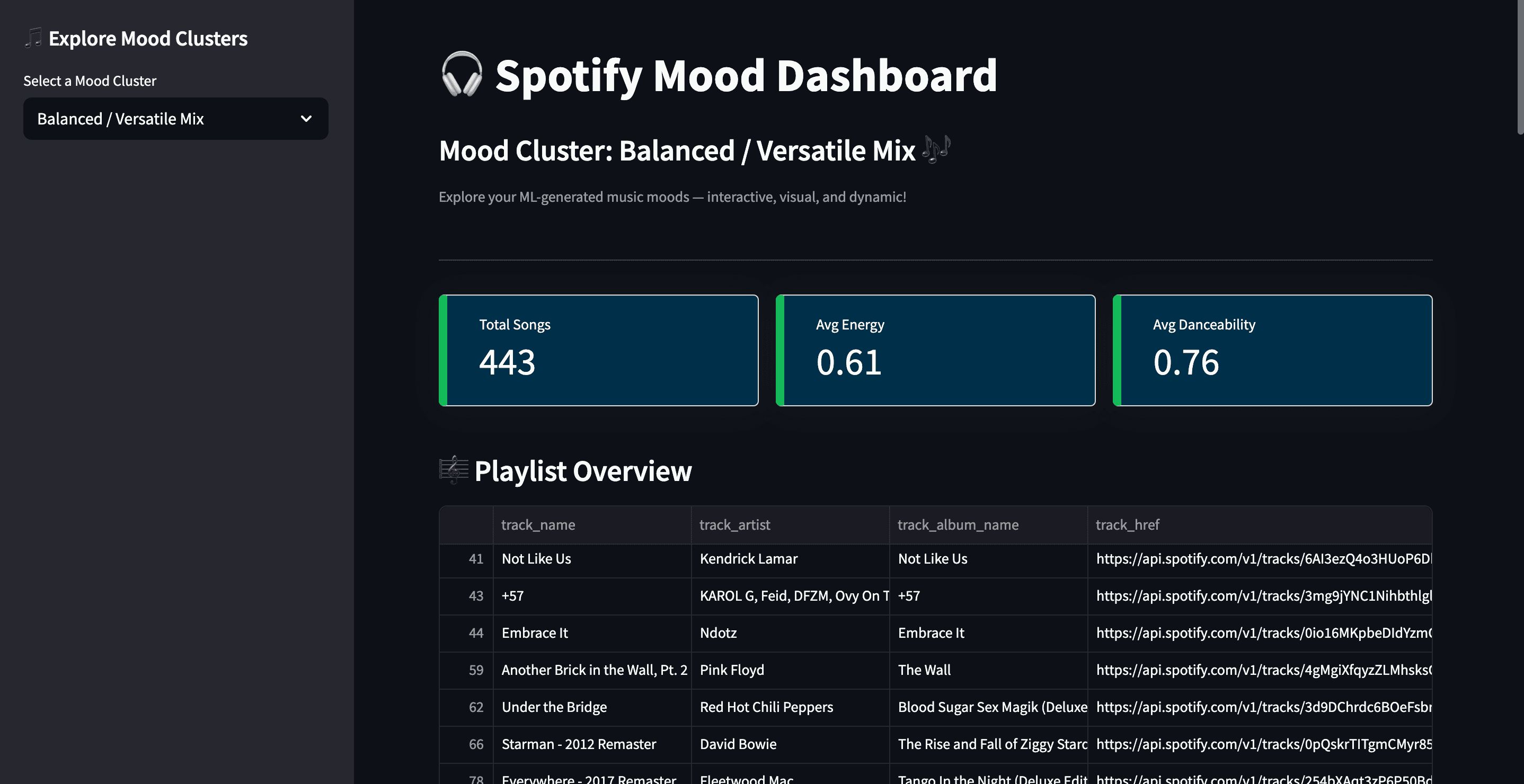1524x784 pixels.
Task: Click "Not Like Us" in the track_album_name column
Action: [989, 559]
